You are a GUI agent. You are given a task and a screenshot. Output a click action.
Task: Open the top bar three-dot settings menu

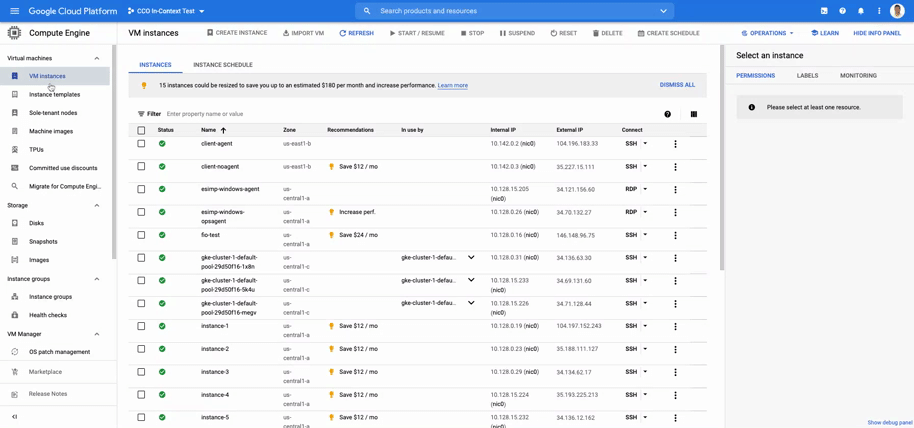point(879,11)
